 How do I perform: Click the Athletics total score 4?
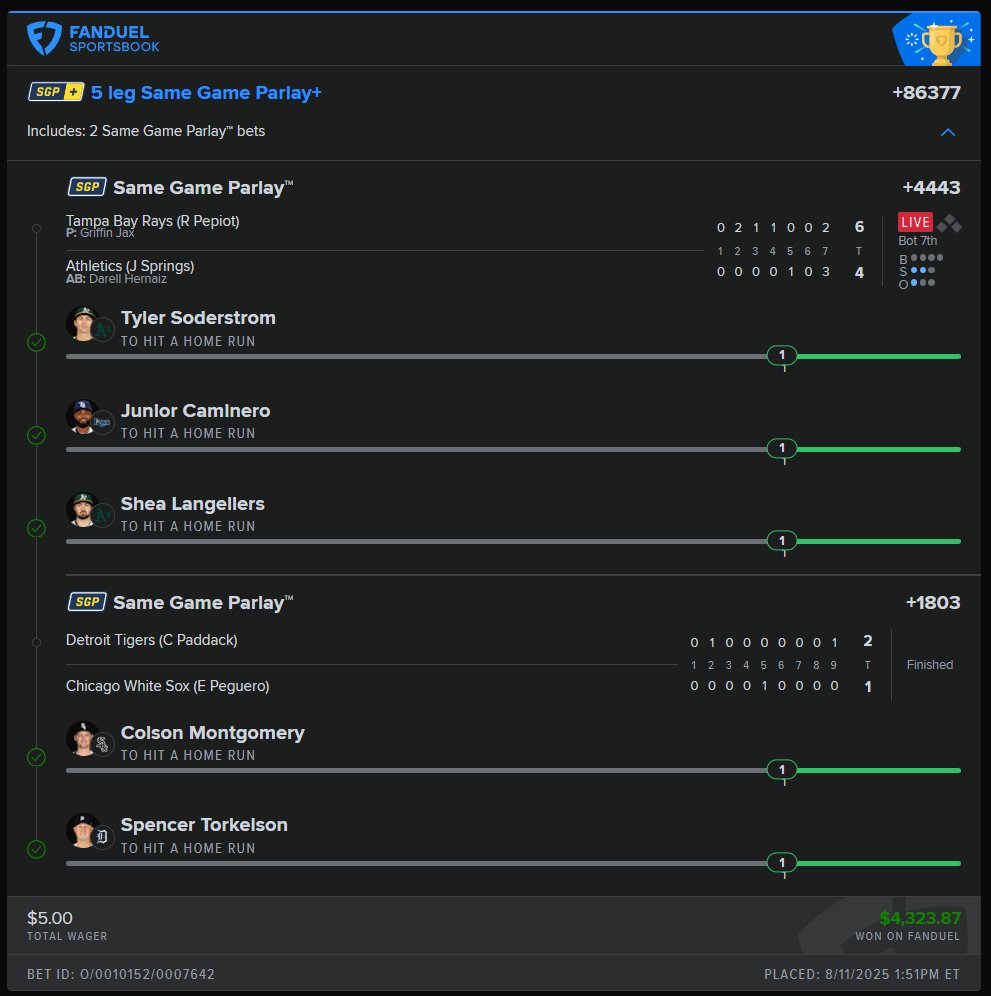click(x=860, y=273)
